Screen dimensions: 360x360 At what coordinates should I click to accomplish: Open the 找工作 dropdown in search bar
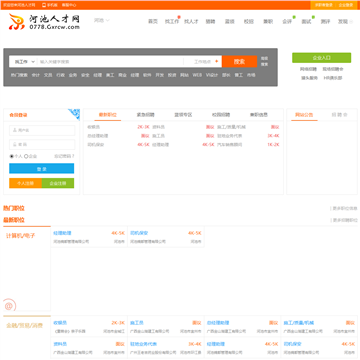pos(25,62)
